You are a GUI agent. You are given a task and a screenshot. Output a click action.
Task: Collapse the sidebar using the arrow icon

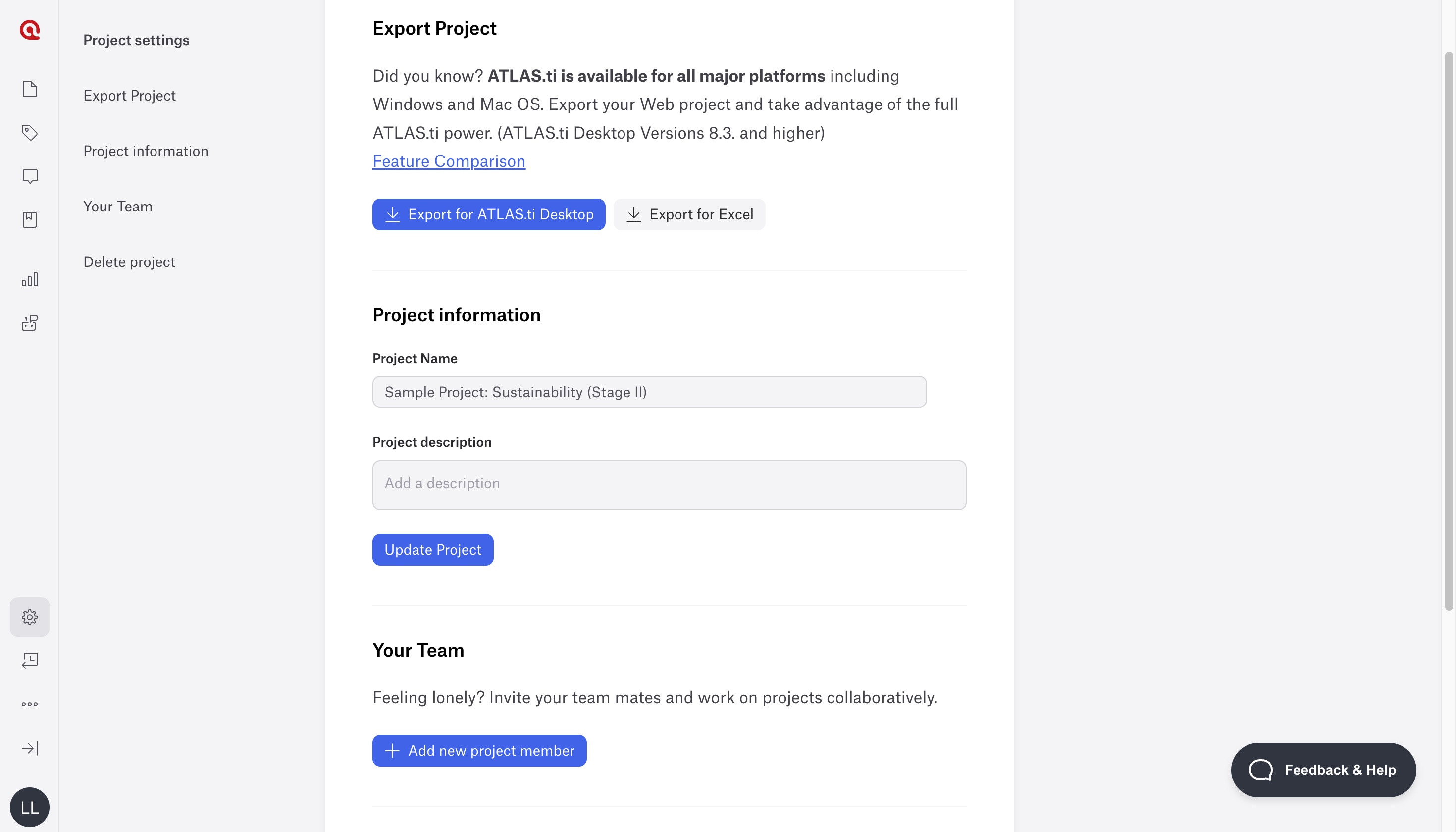[x=29, y=747]
